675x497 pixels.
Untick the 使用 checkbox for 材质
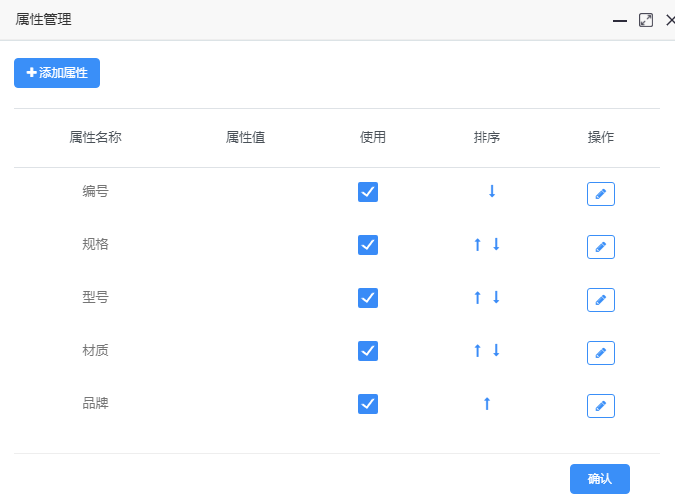[368, 351]
